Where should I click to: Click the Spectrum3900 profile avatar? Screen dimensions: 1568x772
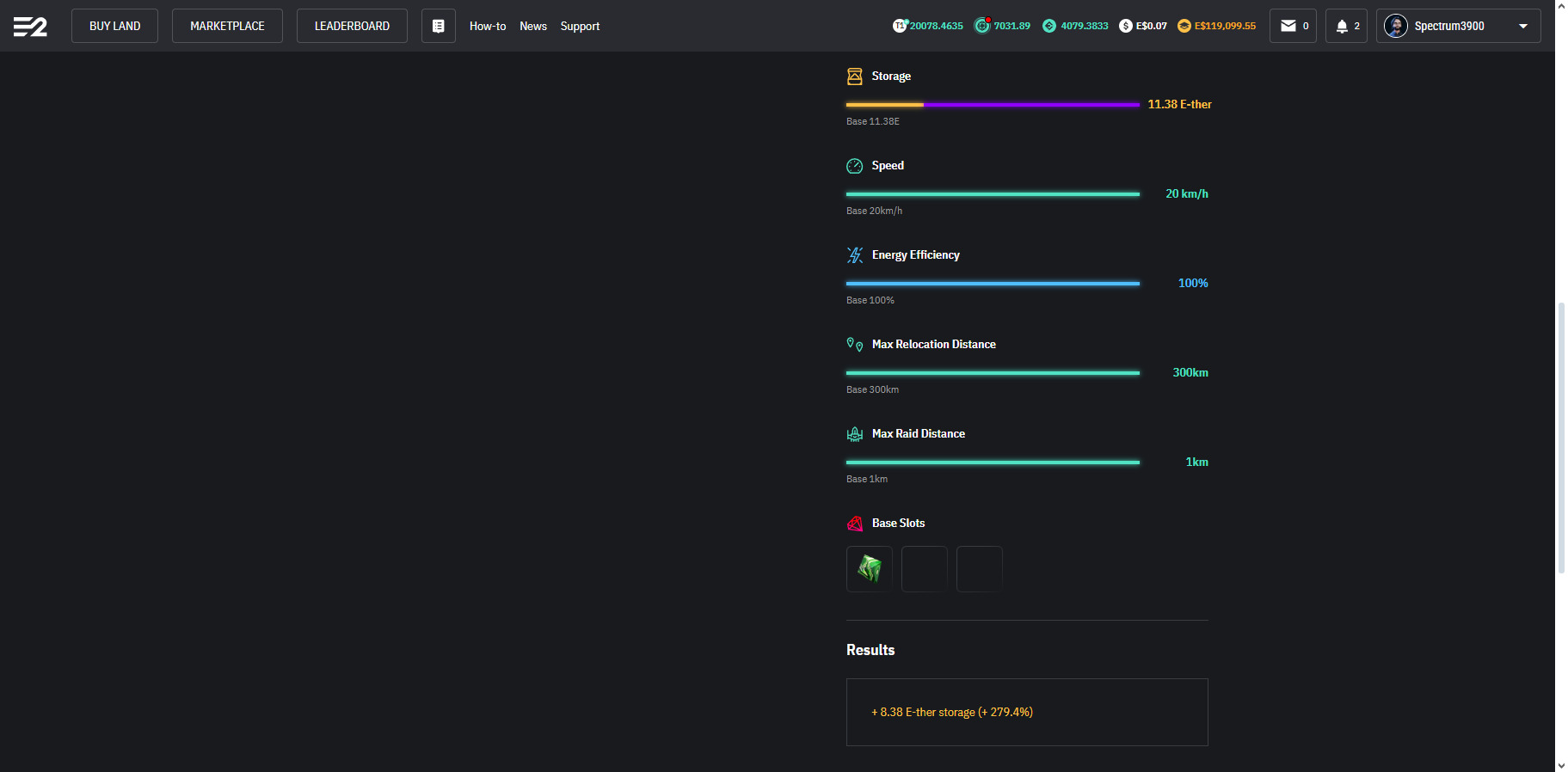(1395, 26)
